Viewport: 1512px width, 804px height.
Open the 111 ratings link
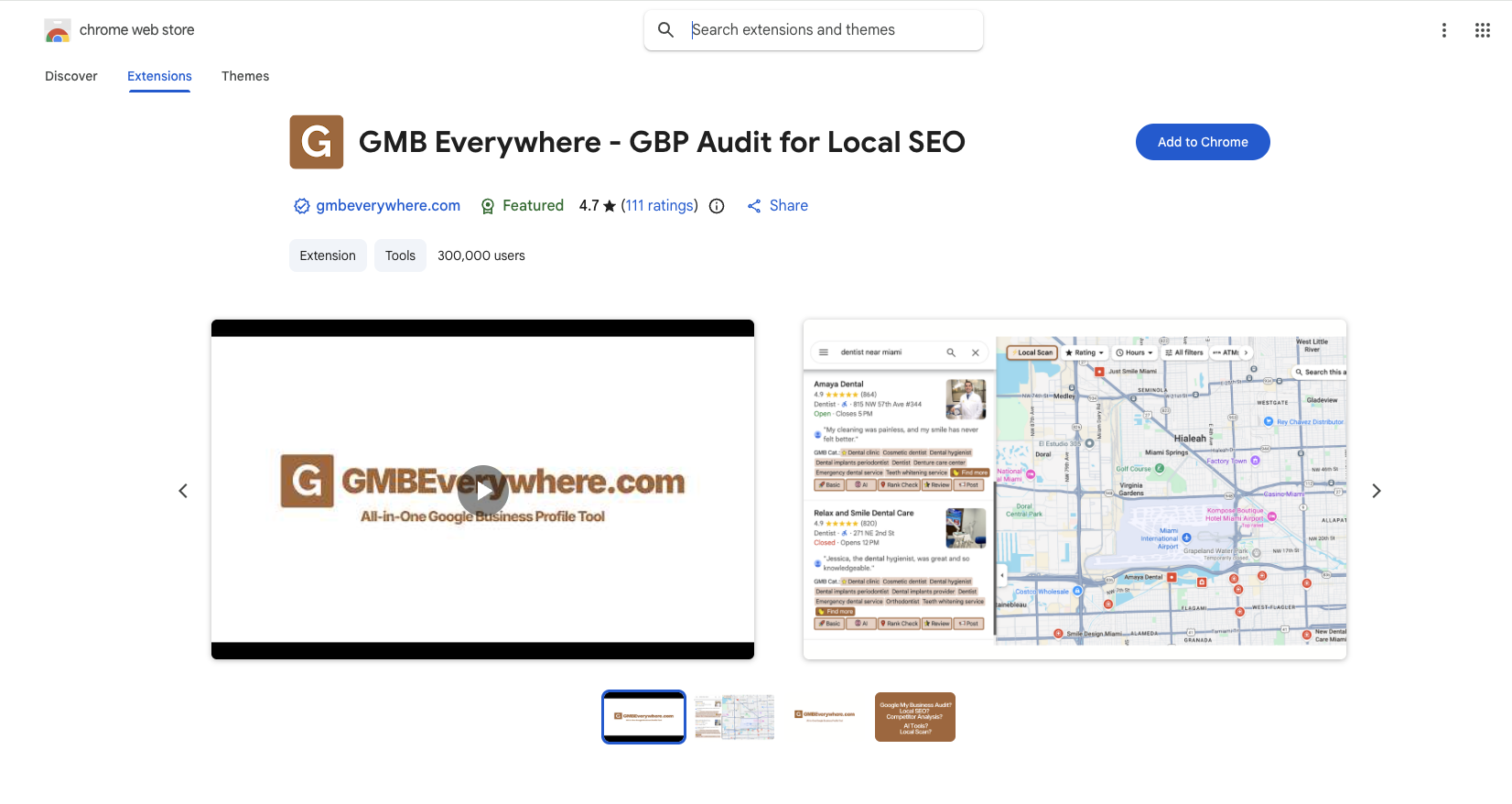(x=660, y=206)
